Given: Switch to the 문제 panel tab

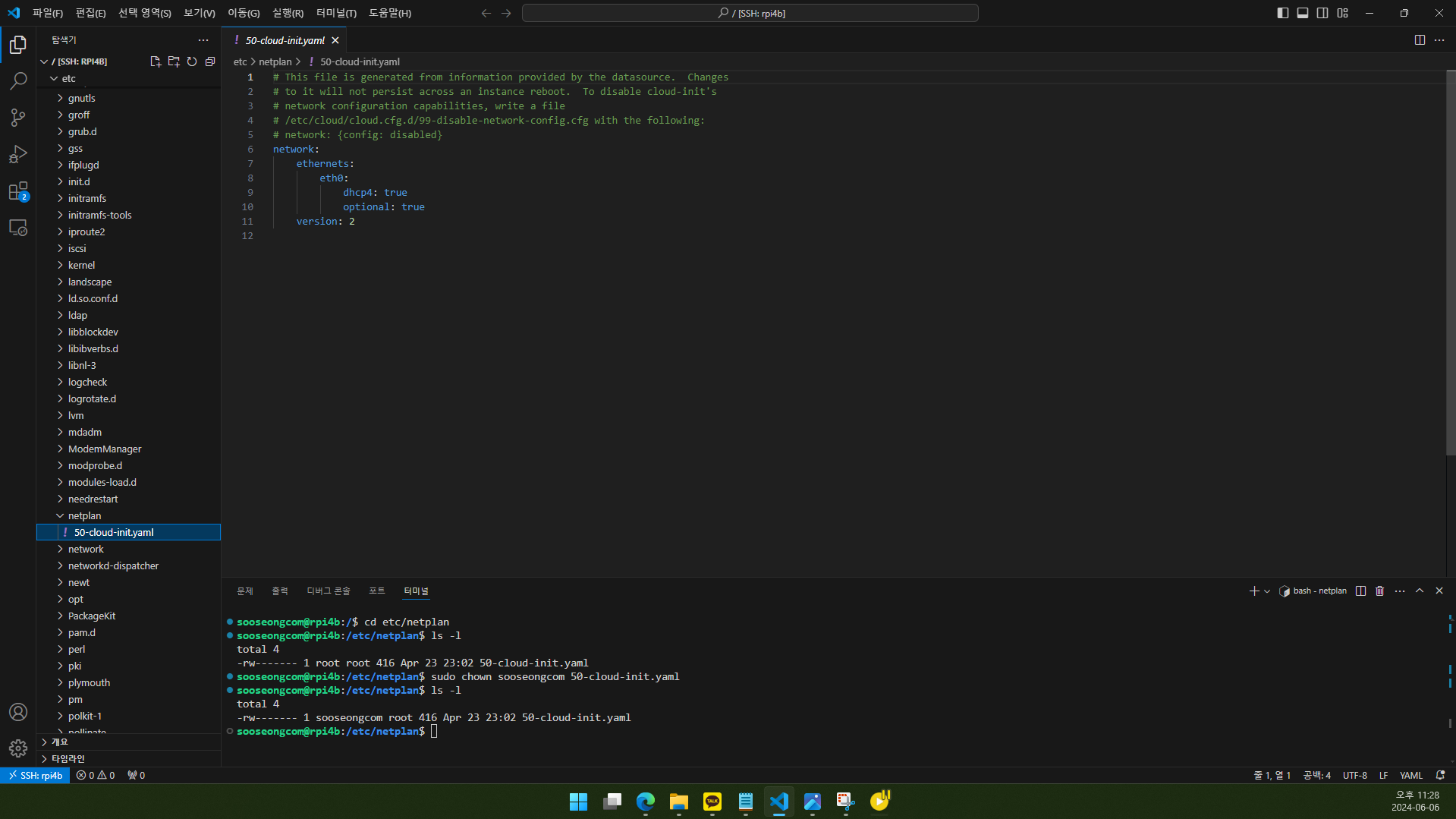Looking at the screenshot, I should [245, 591].
